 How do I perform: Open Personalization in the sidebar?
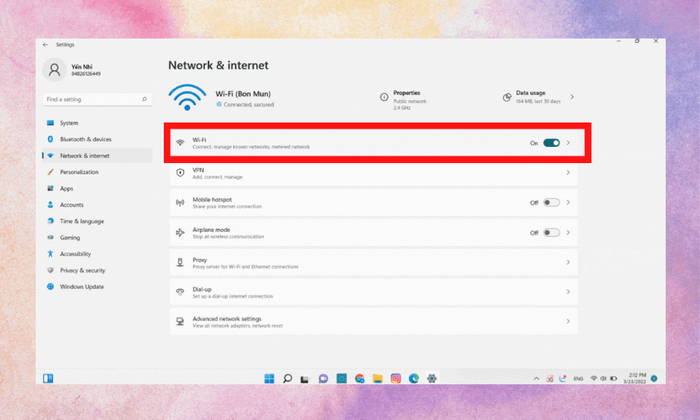tap(97, 172)
